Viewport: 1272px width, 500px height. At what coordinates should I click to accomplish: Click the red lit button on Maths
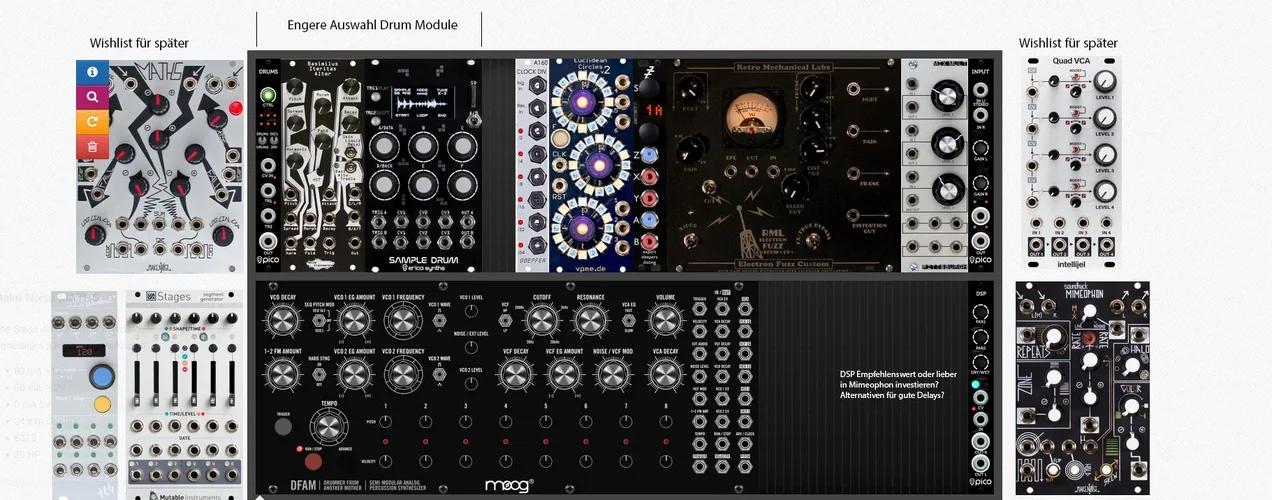click(x=235, y=108)
